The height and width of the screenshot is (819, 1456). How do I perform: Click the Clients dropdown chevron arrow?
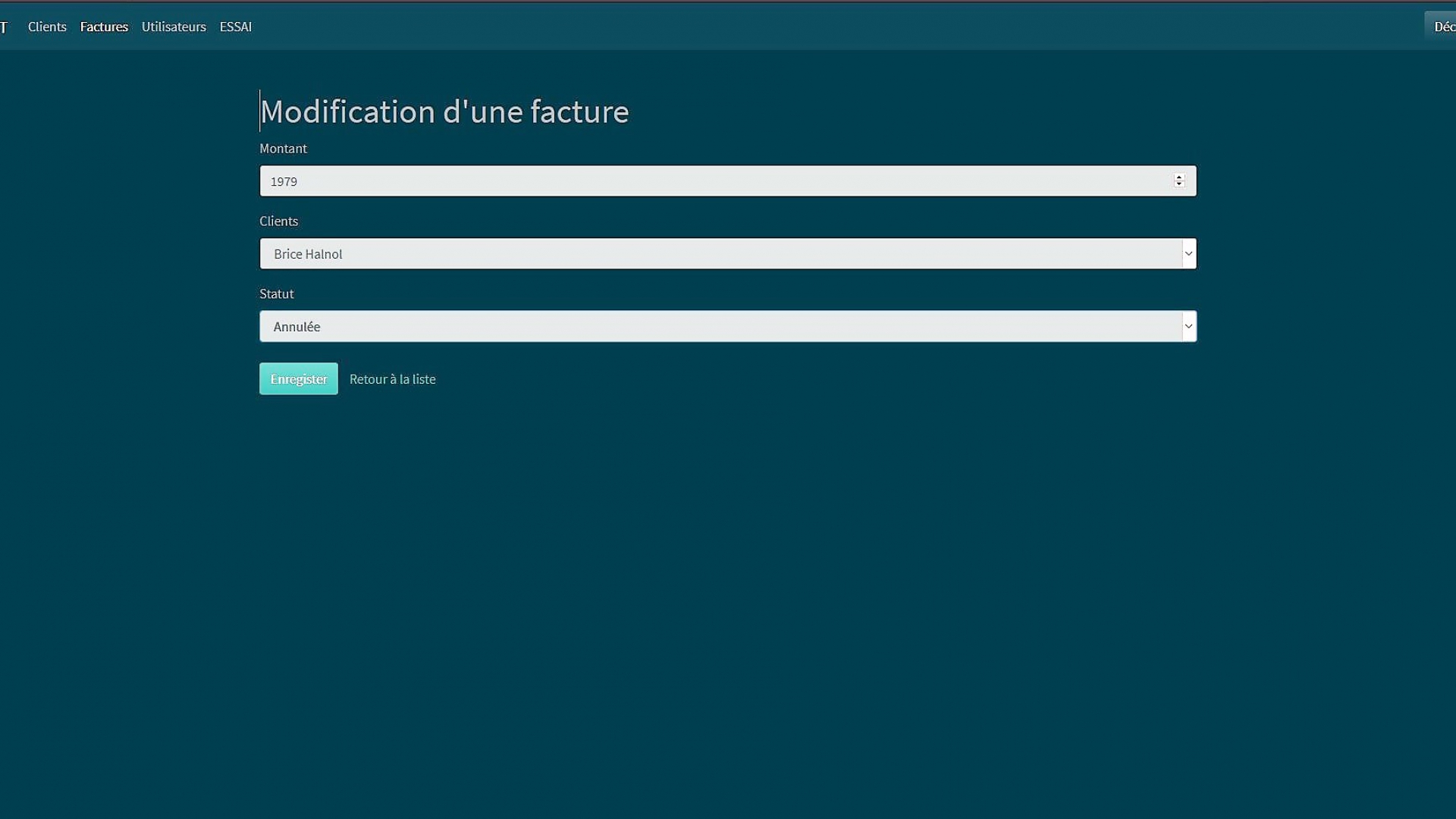click(x=1188, y=253)
